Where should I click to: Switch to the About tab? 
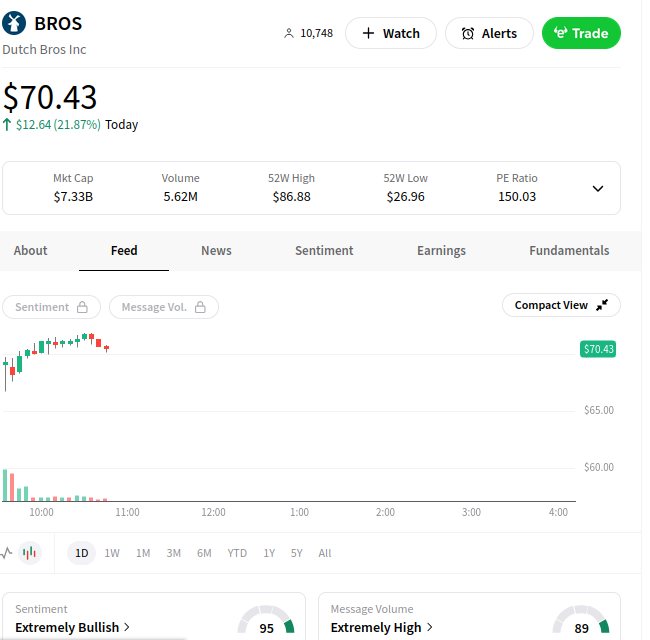pyautogui.click(x=30, y=250)
